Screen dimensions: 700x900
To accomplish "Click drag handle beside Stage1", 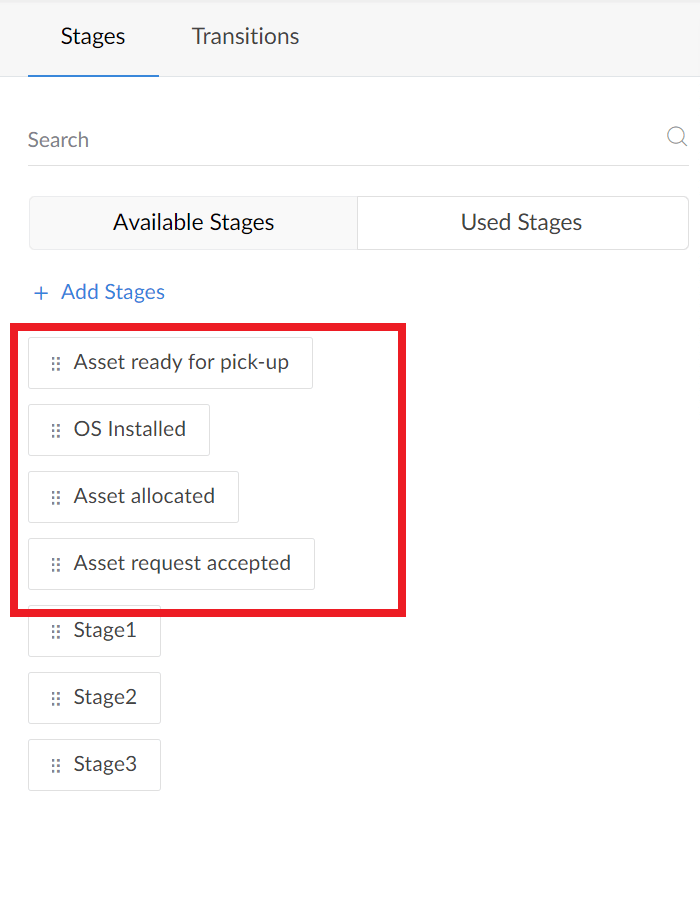I will pyautogui.click(x=56, y=632).
